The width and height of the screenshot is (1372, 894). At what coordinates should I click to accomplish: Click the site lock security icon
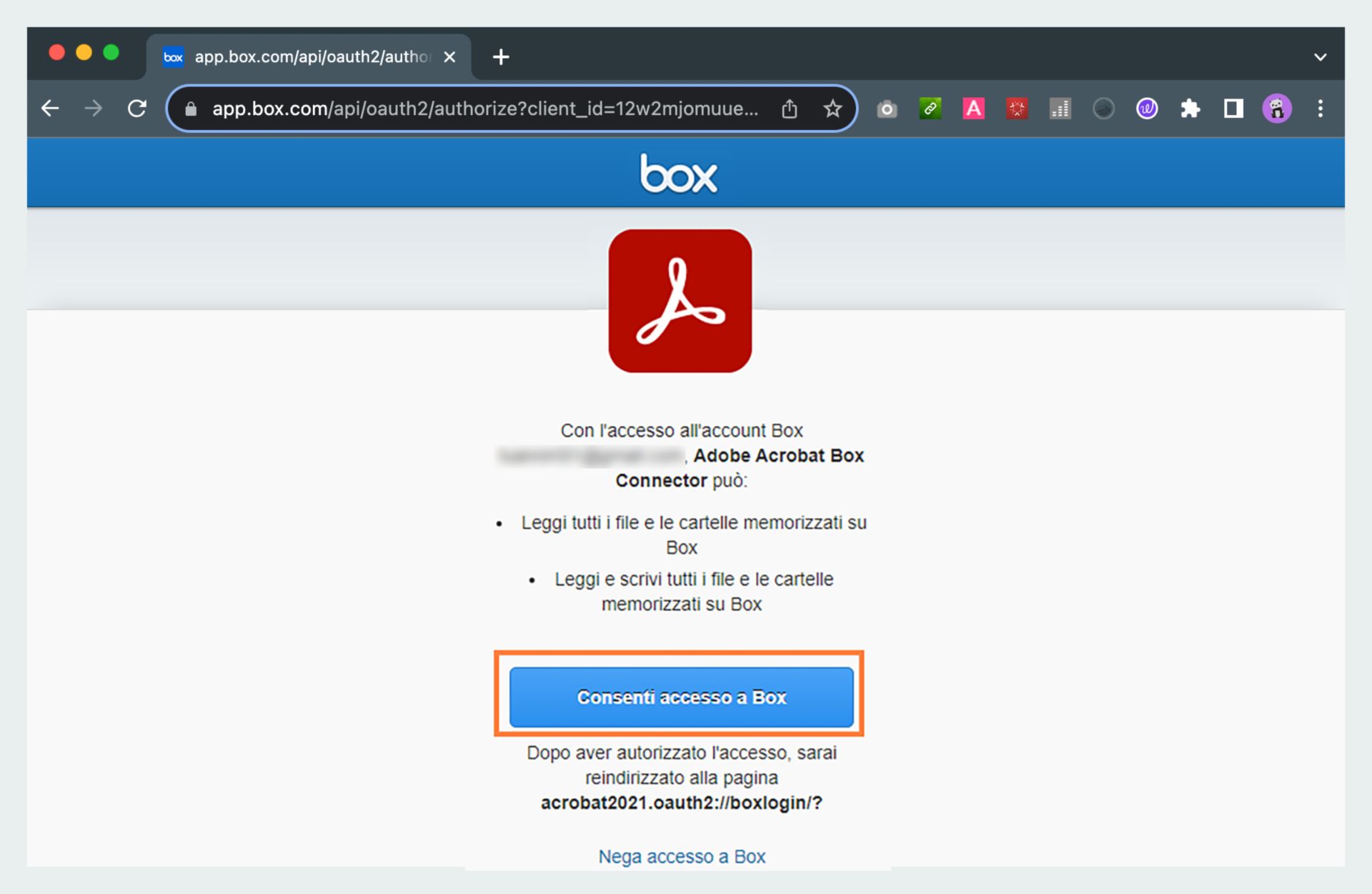[x=189, y=109]
